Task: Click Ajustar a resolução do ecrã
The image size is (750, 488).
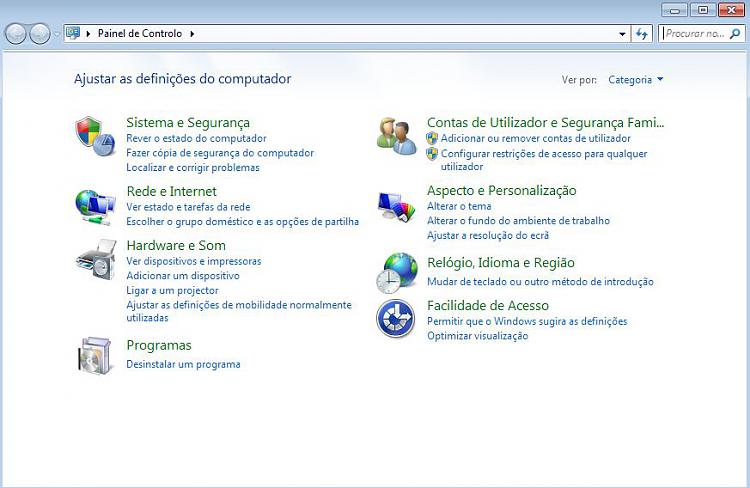Action: (488, 235)
